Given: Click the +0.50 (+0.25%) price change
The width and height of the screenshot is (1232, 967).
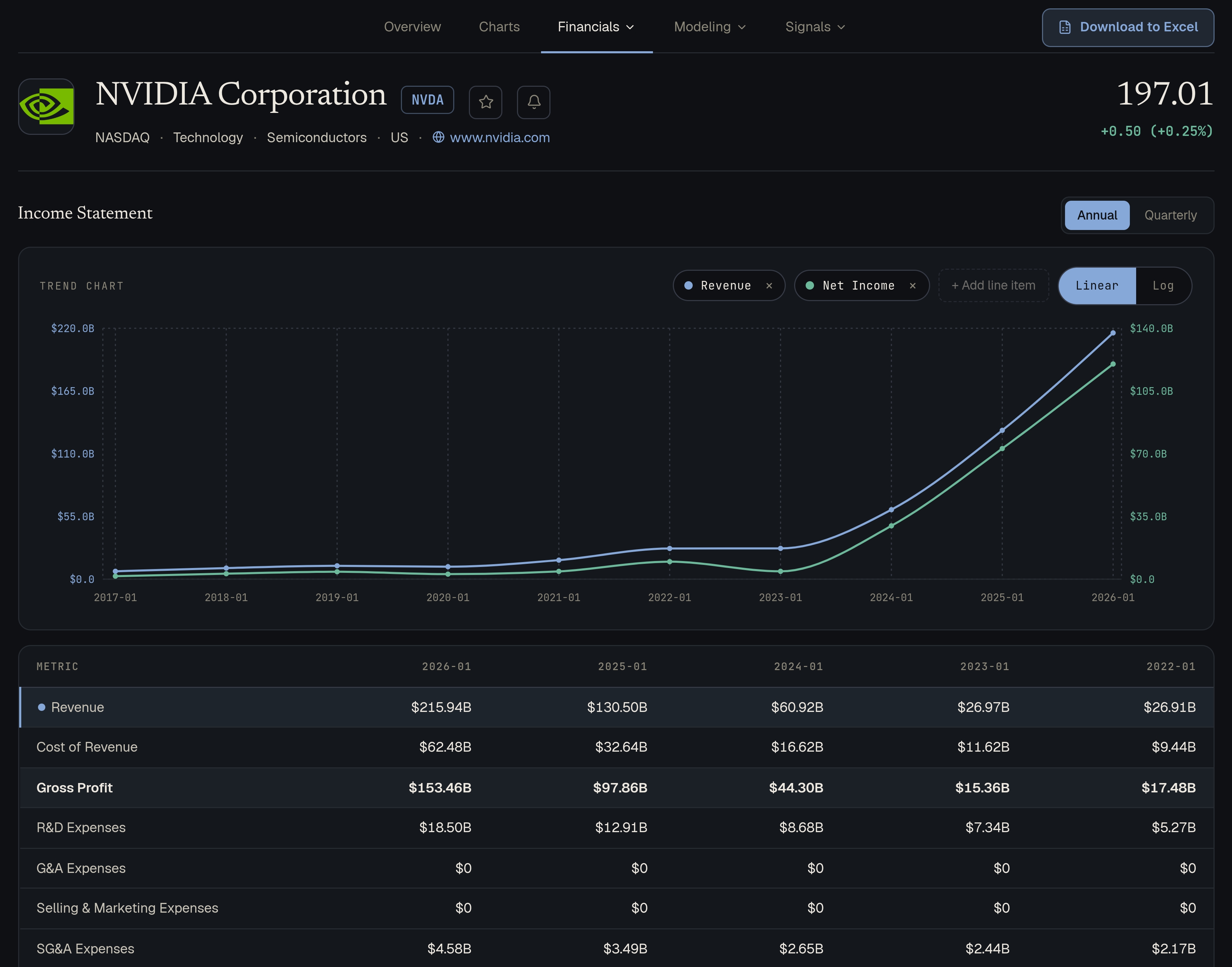Looking at the screenshot, I should click(1157, 131).
